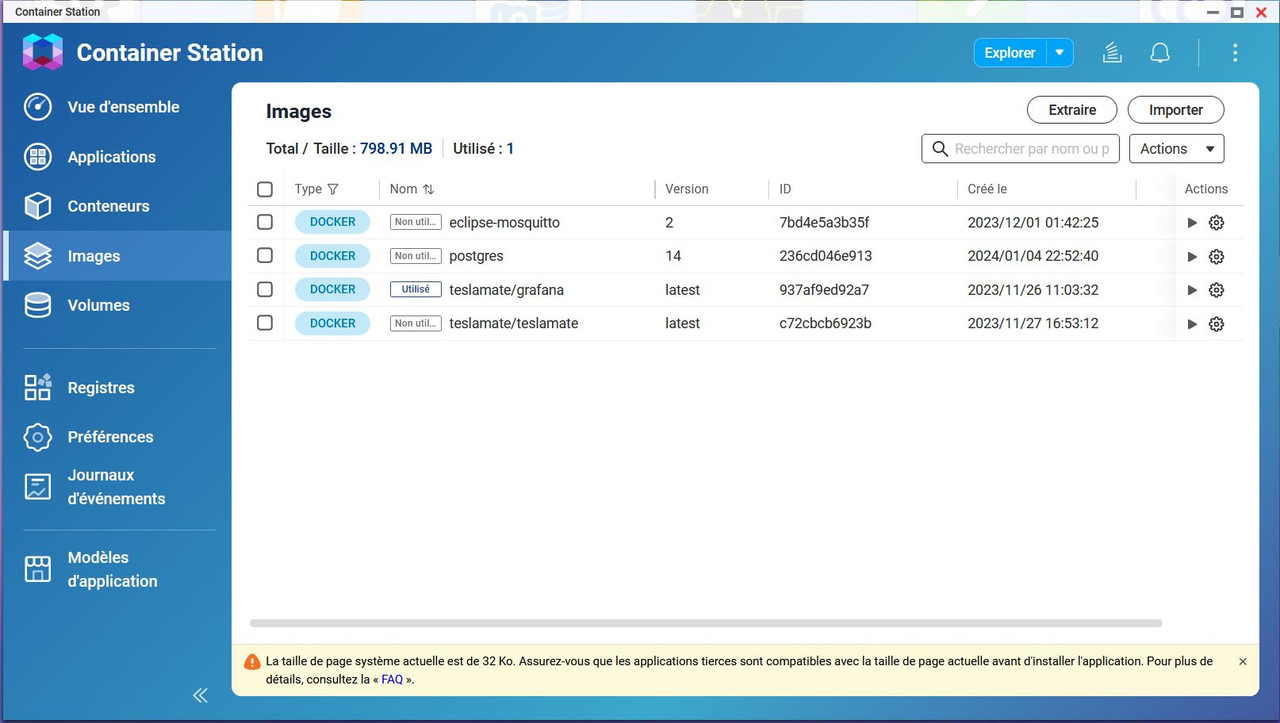Image resolution: width=1280 pixels, height=723 pixels.
Task: Click the Utilisé tag on teslamate/grafana
Action: pos(416,289)
